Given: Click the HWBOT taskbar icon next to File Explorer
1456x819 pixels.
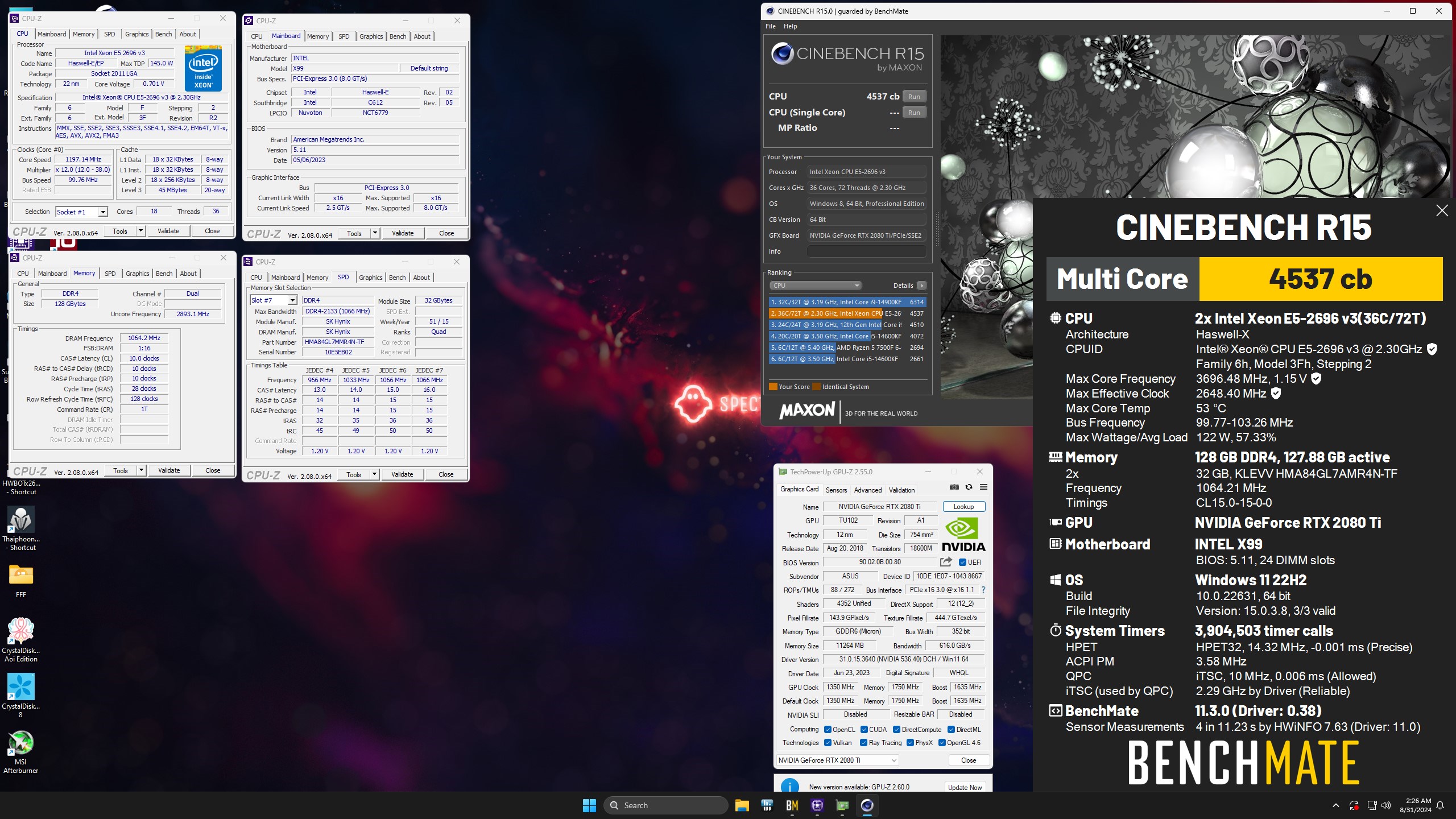Looking at the screenshot, I should (x=767, y=805).
